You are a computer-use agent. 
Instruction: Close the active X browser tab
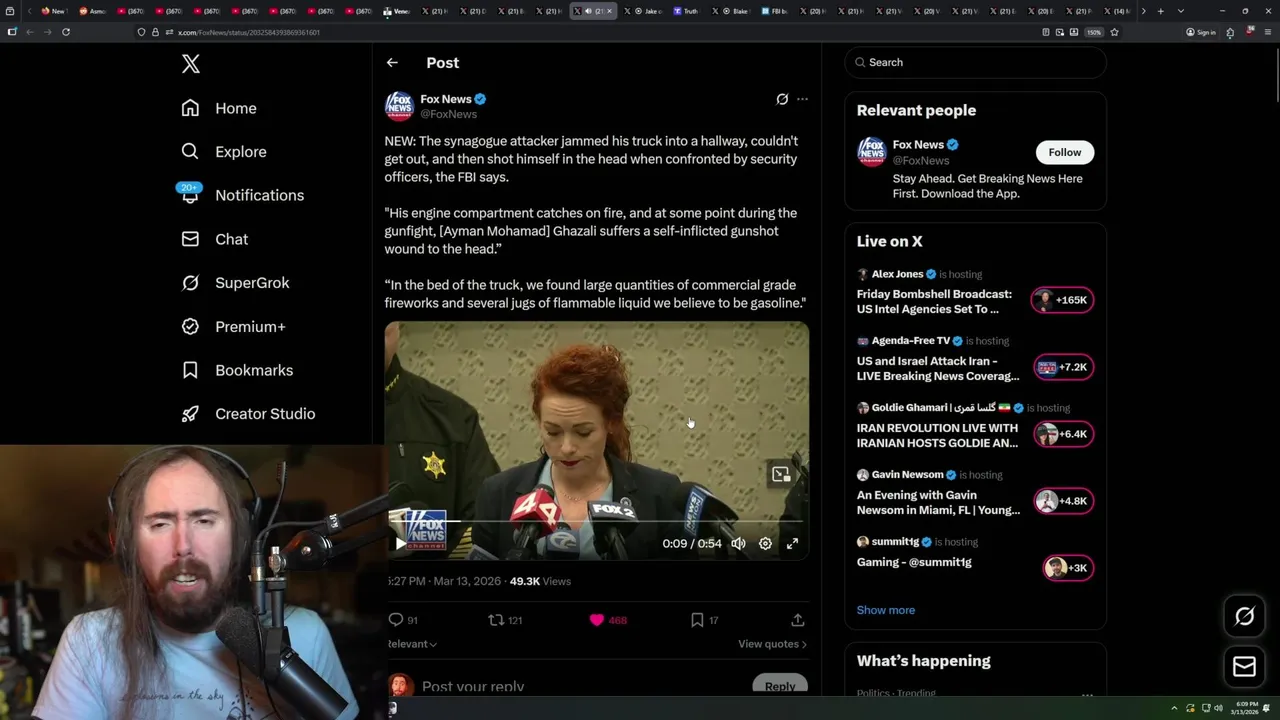609,11
